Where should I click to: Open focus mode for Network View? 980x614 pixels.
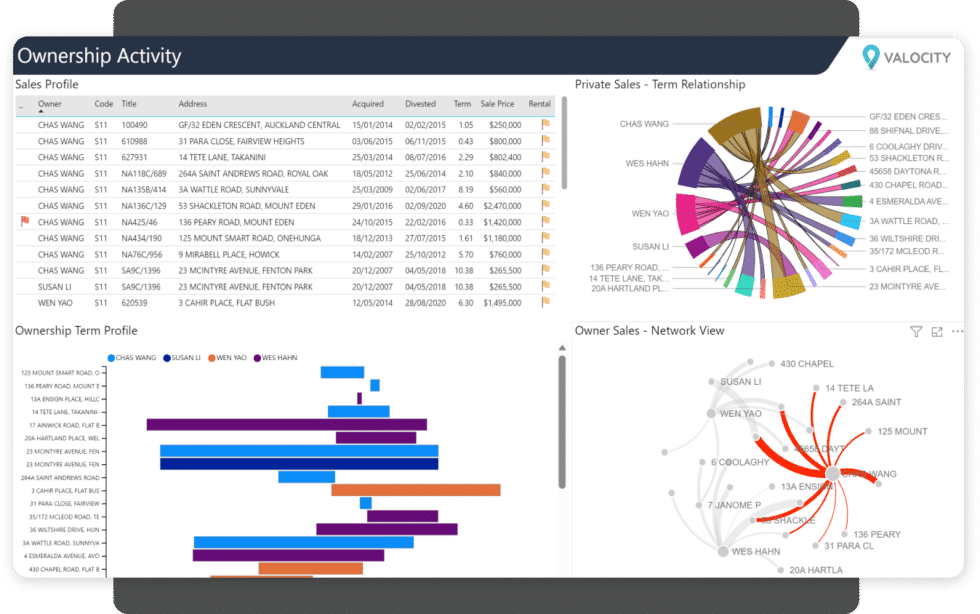coord(937,332)
